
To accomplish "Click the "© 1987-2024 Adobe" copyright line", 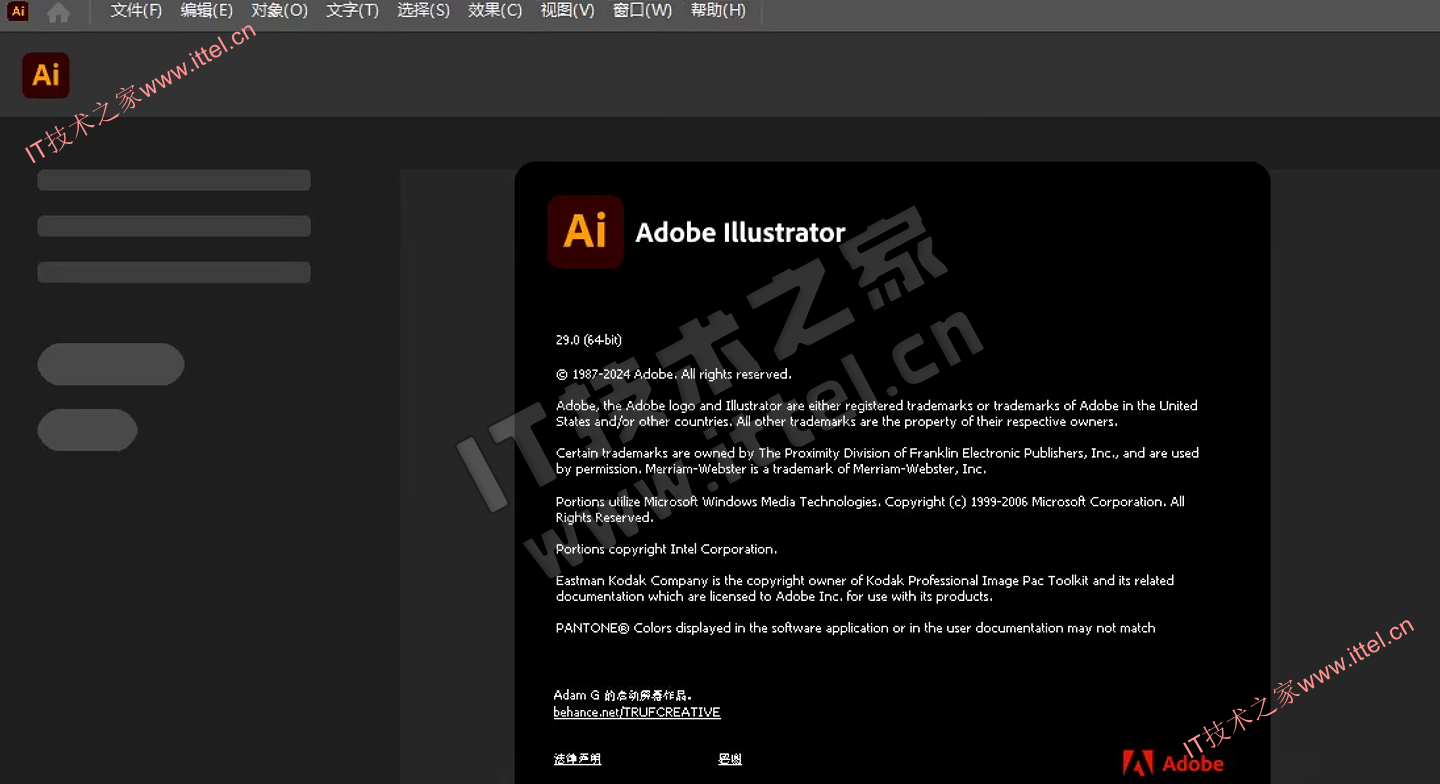I will pos(674,374).
